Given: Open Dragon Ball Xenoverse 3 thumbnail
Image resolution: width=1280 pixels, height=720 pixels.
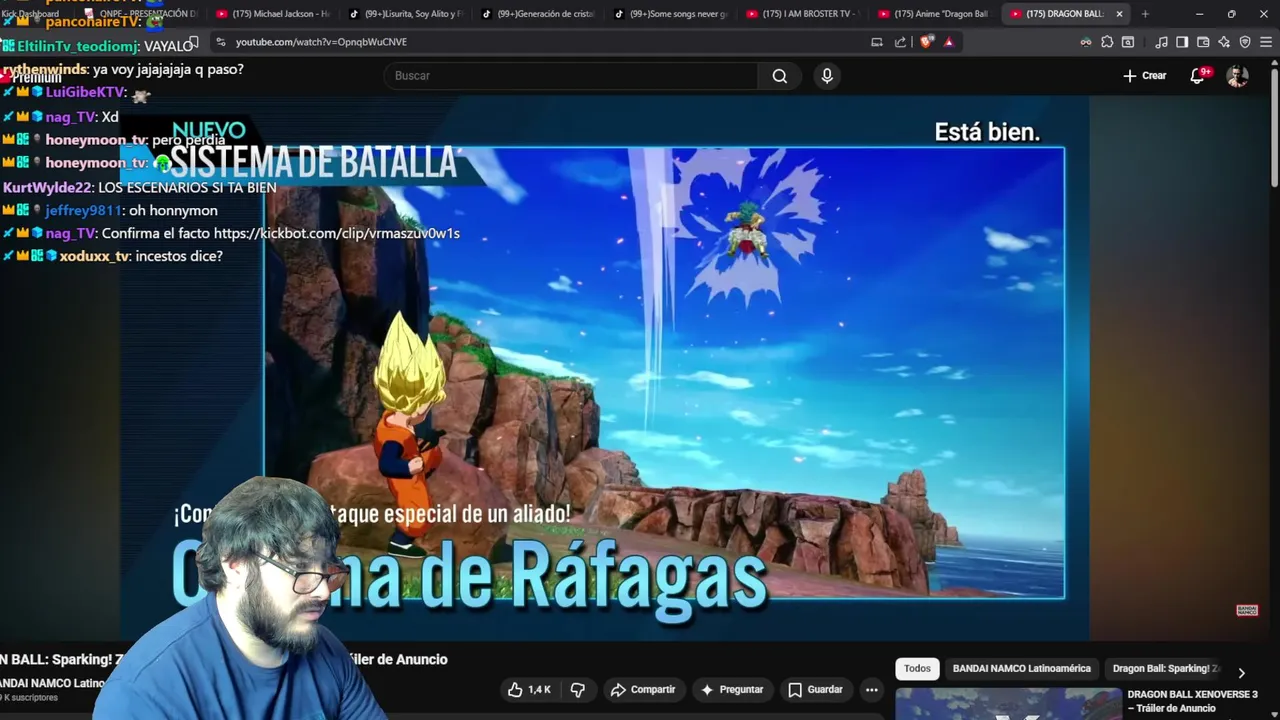Looking at the screenshot, I should pos(1008,703).
